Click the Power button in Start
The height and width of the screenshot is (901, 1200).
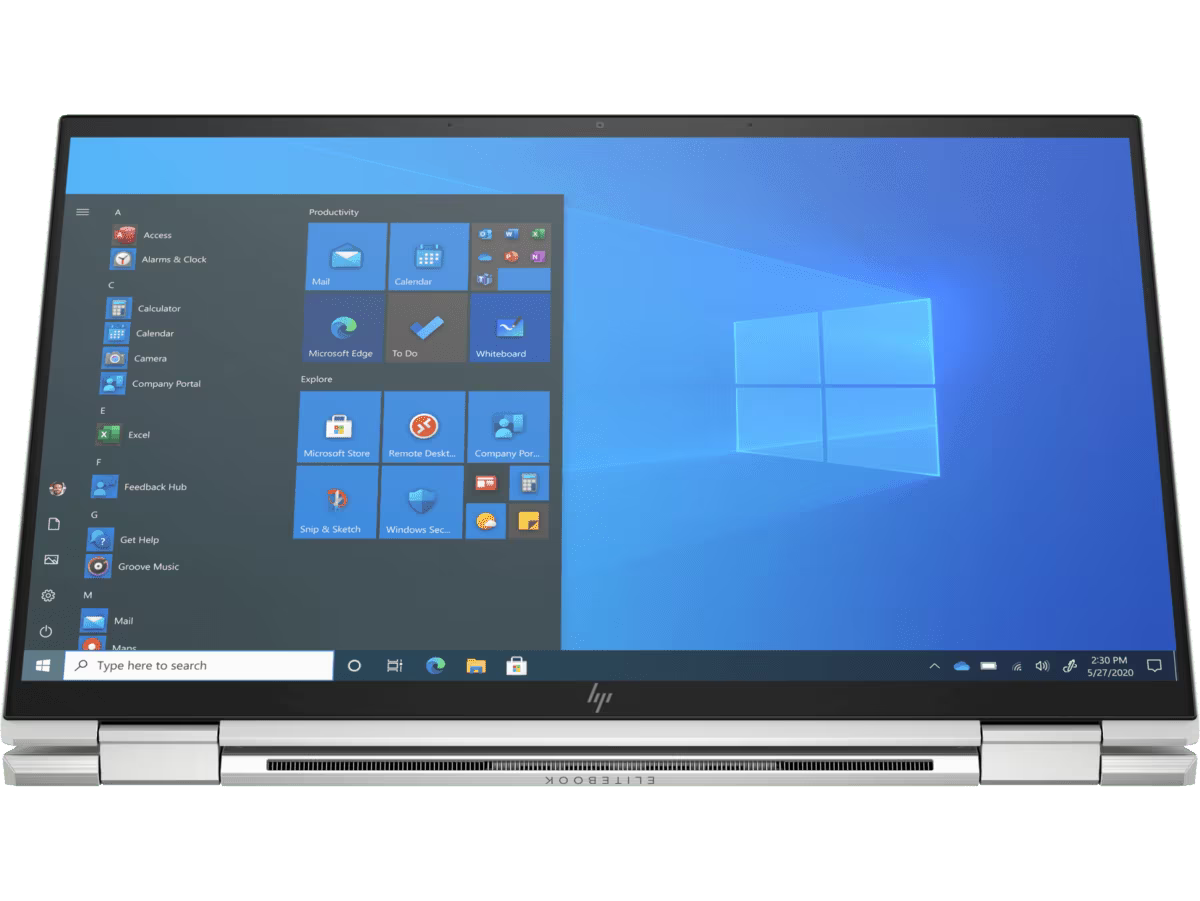tap(45, 632)
